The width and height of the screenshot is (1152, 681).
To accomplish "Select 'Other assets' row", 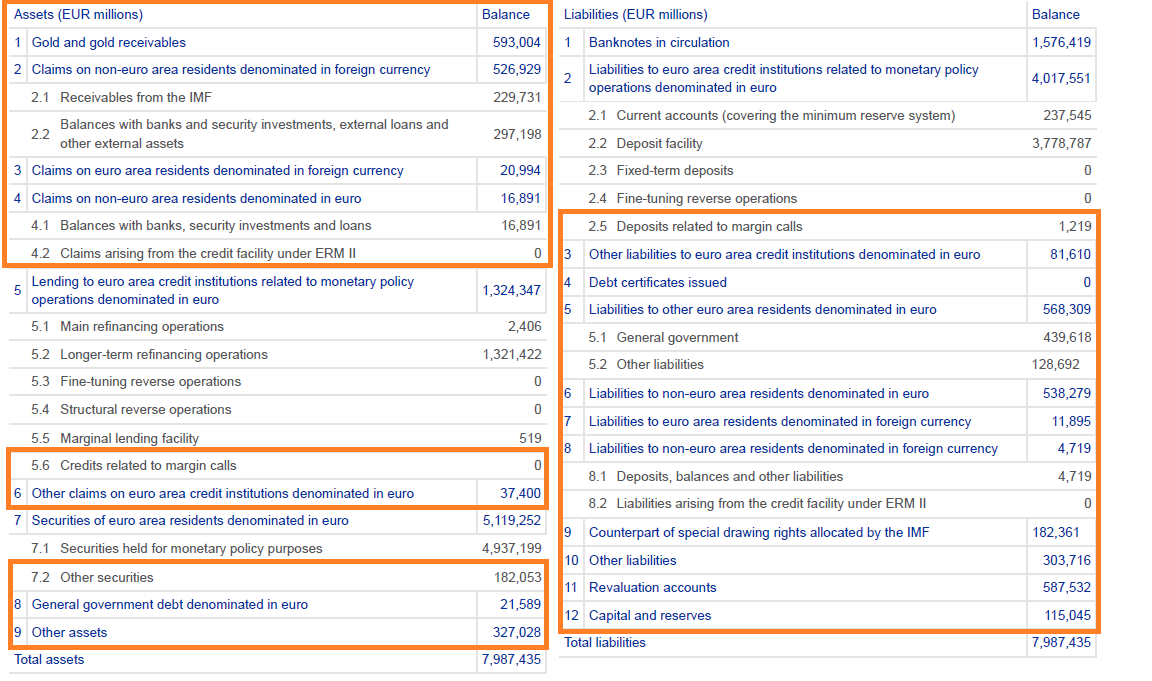I will point(69,632).
